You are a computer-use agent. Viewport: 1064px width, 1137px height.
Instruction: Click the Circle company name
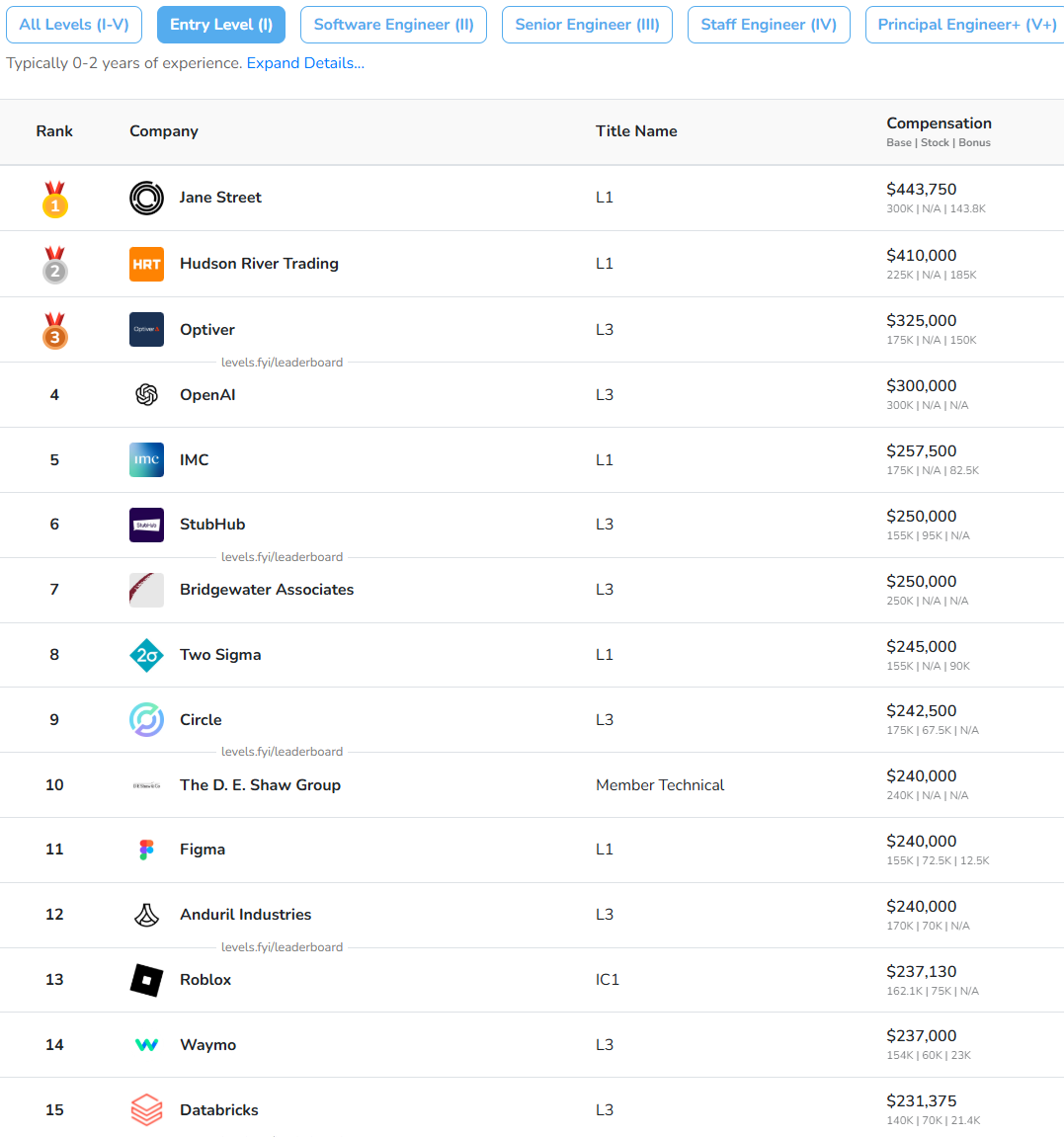click(201, 719)
